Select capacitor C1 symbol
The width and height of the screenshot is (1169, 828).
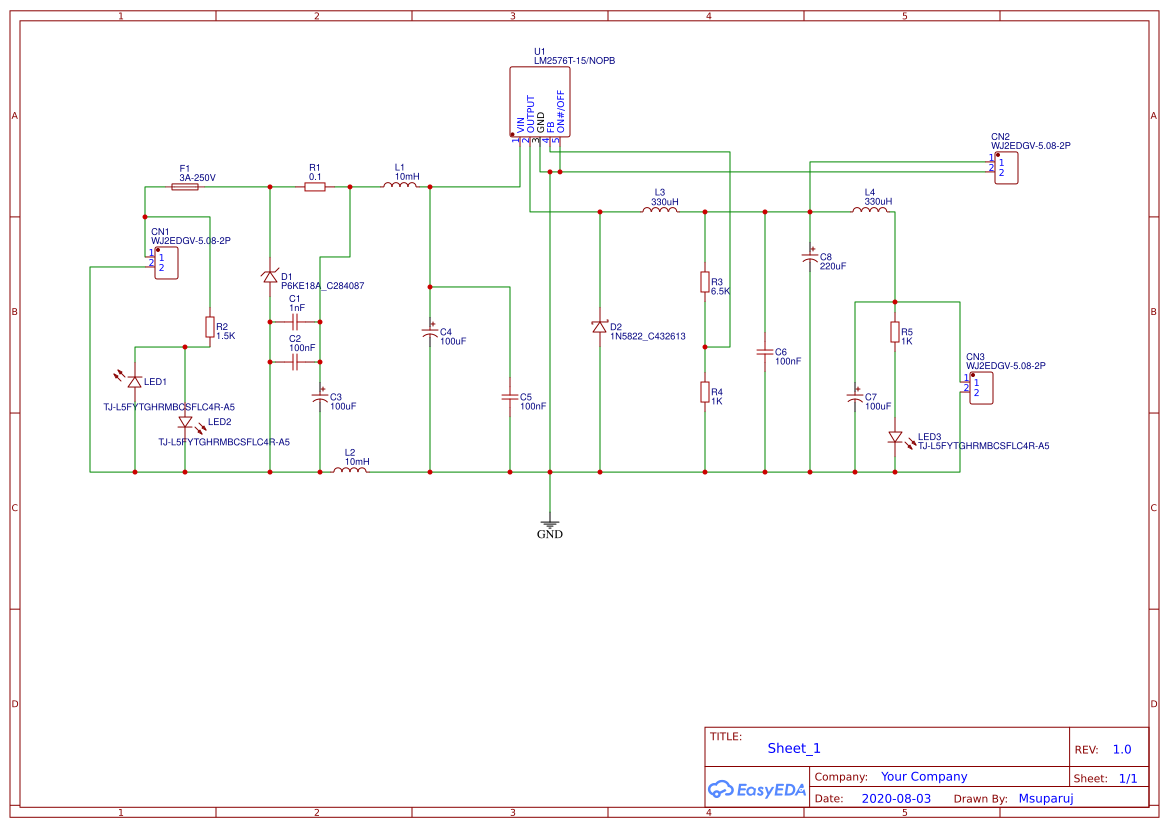[x=294, y=322]
